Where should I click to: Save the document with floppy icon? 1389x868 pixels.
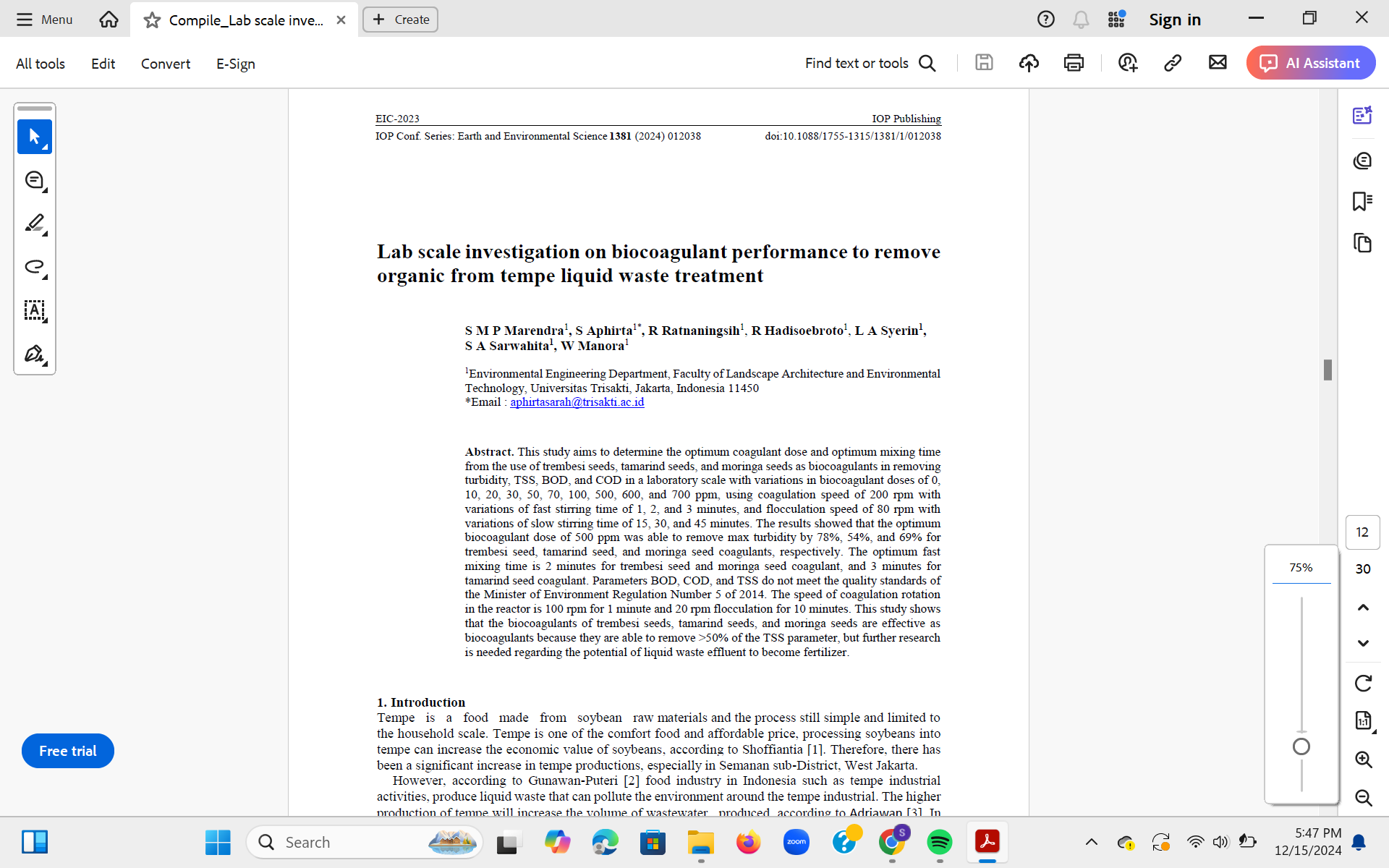pyautogui.click(x=984, y=63)
